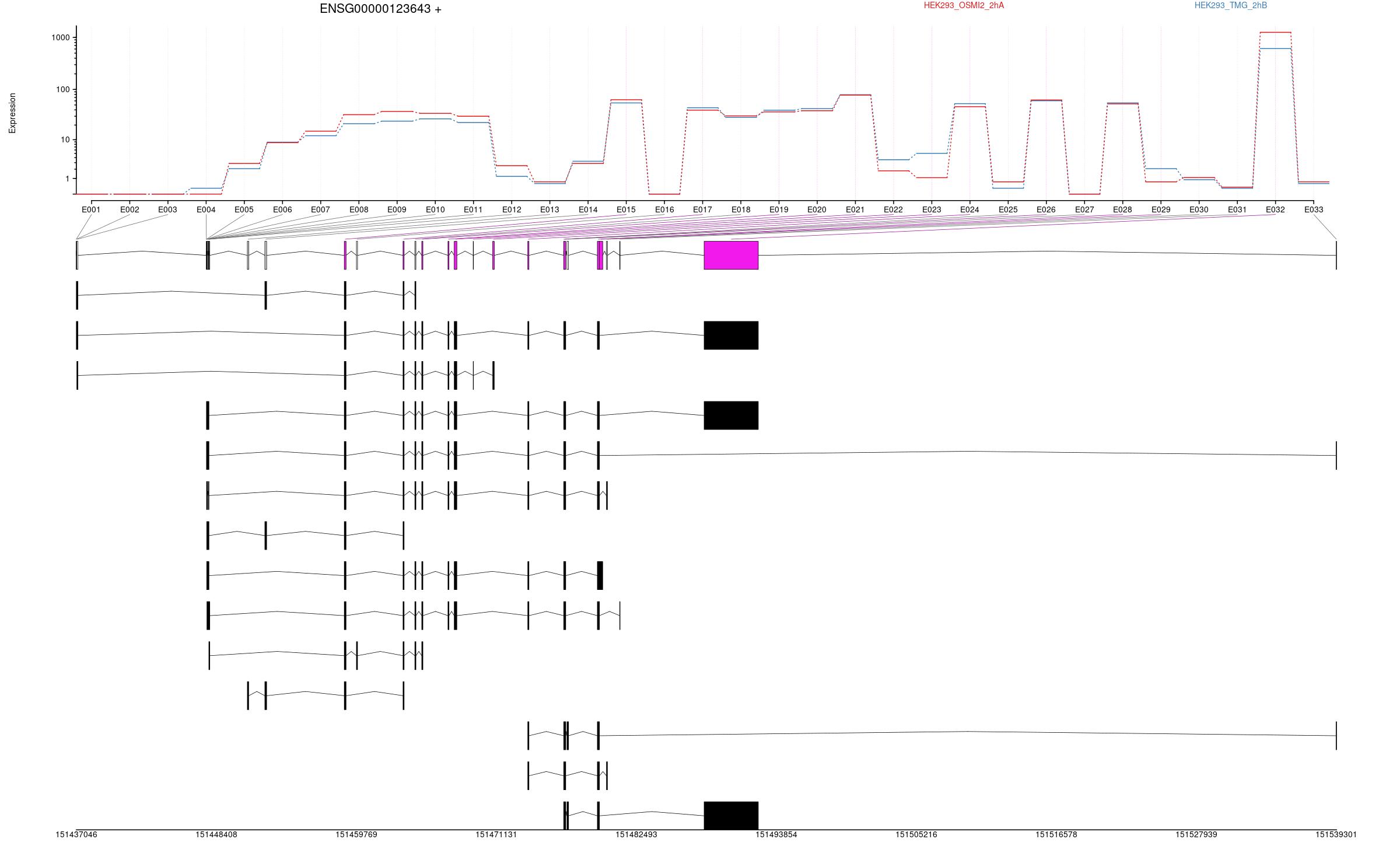The image size is (1400, 846).
Task: Click the exon label E005
Action: (244, 209)
